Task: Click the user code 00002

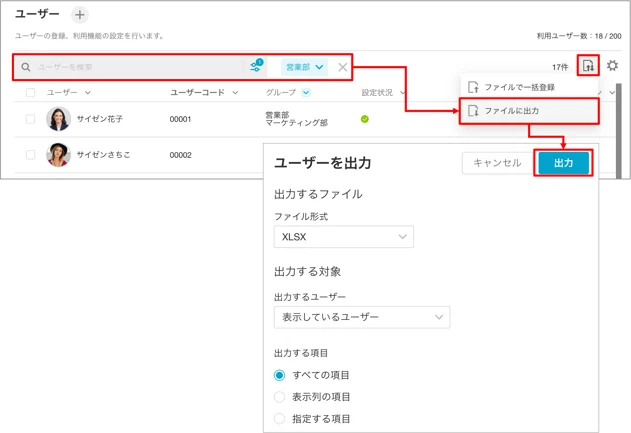Action: click(180, 155)
